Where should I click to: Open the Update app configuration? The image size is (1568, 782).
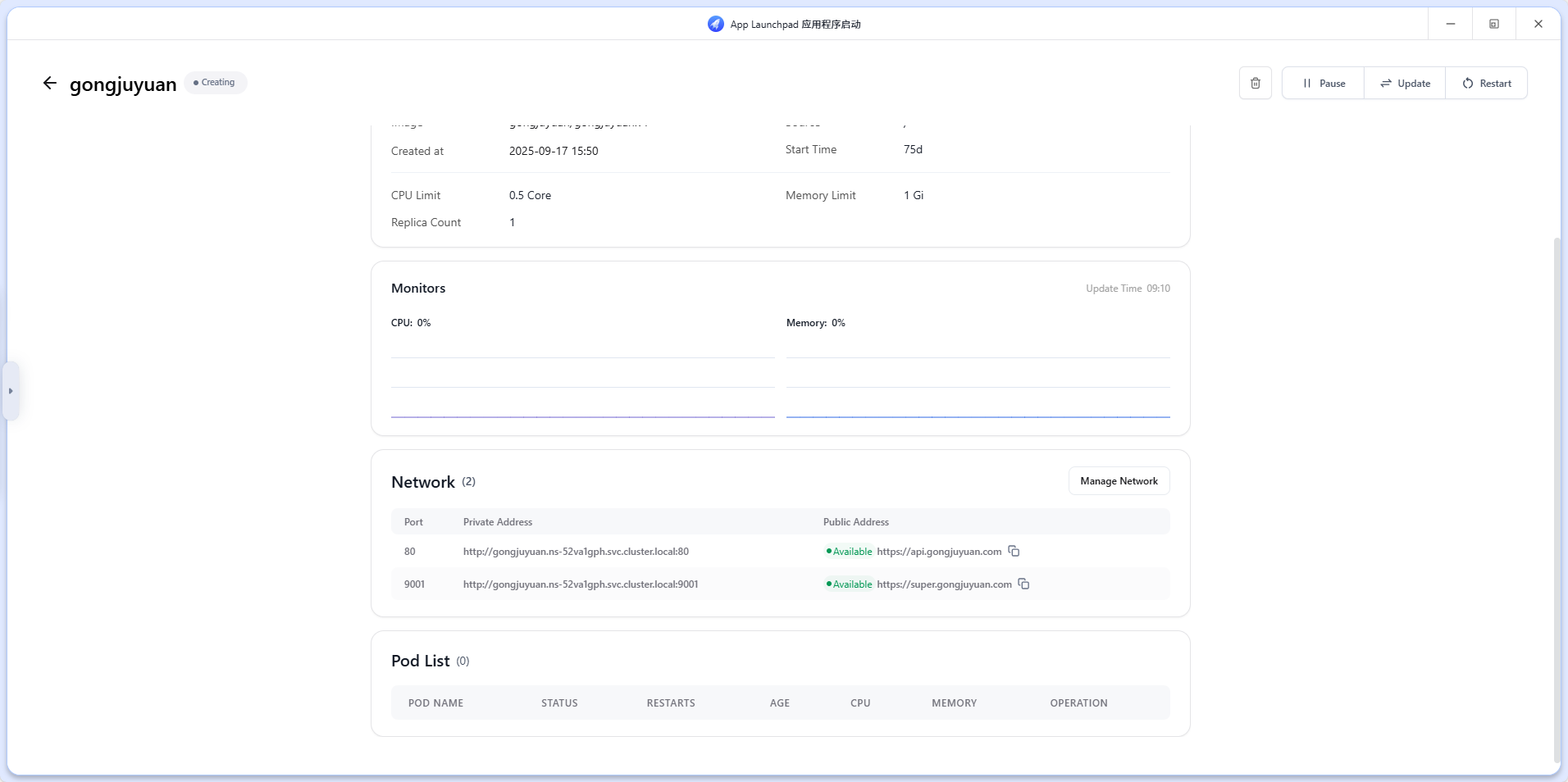click(x=1404, y=83)
